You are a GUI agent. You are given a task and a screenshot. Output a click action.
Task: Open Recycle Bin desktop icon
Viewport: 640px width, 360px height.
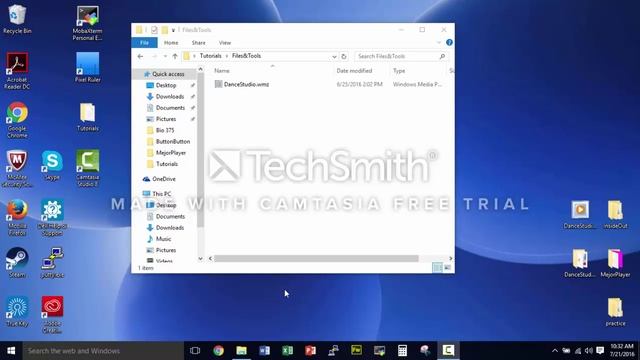17,19
